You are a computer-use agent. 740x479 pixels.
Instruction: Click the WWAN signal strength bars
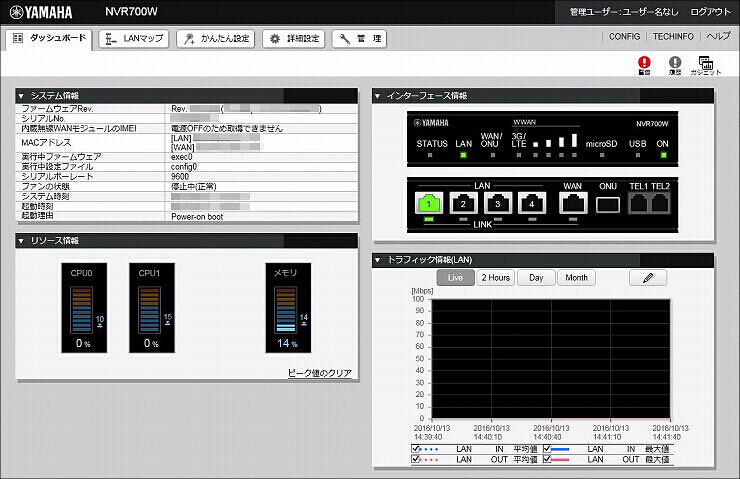pos(555,141)
